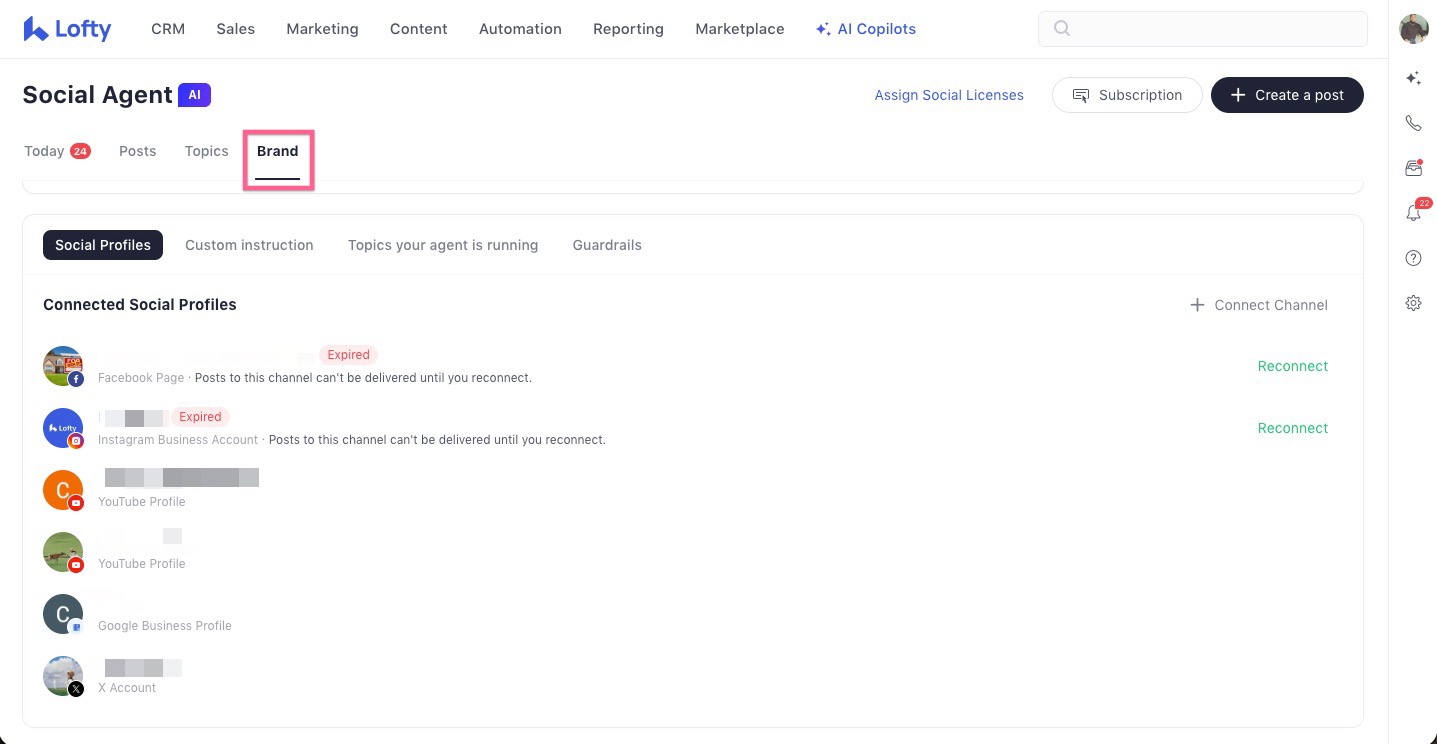Reconnect the Instagram Business Account
The height and width of the screenshot is (744, 1437).
[1293, 428]
